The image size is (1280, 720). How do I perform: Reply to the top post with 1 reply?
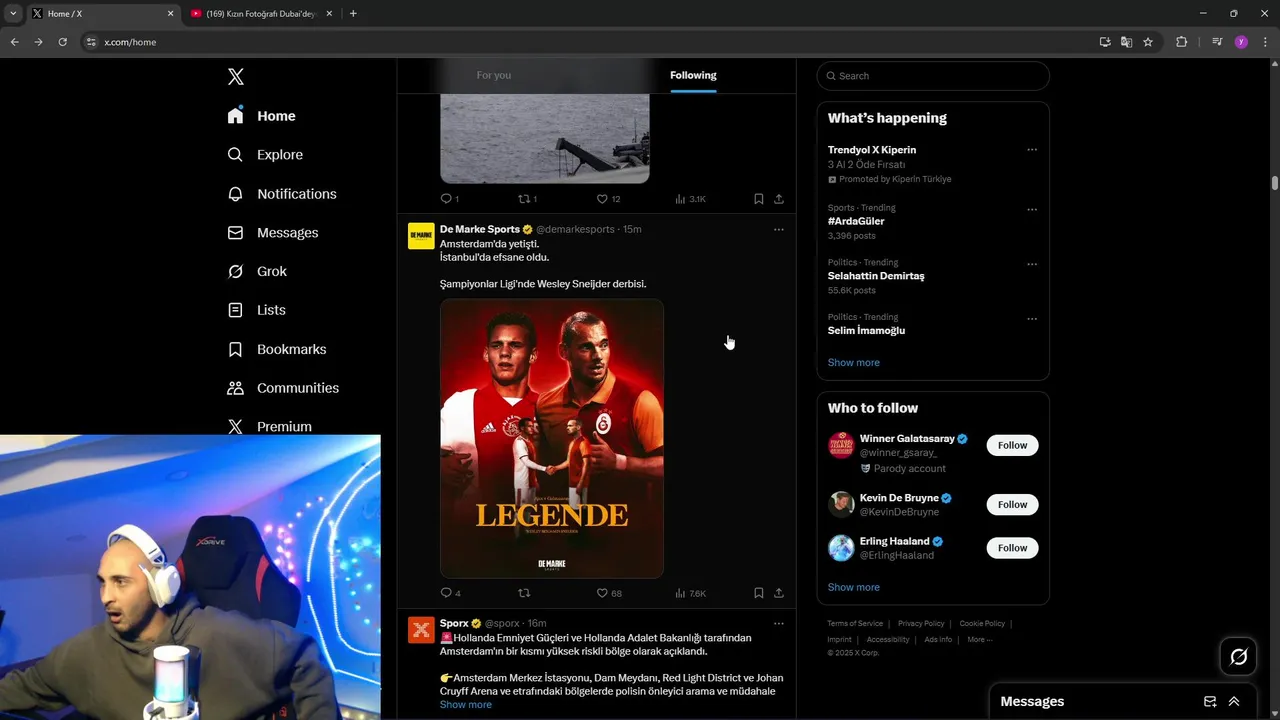point(449,199)
